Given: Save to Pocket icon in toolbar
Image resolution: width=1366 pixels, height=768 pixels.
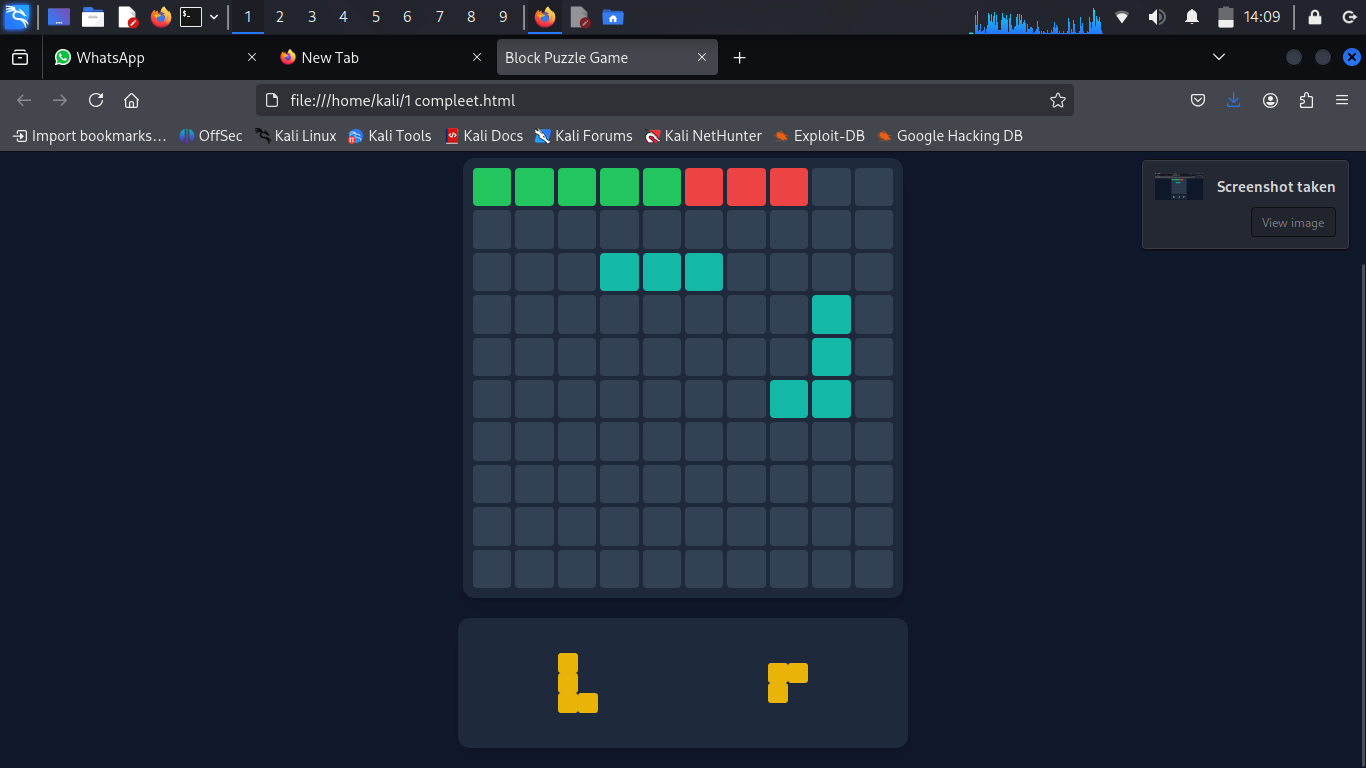Looking at the screenshot, I should (x=1197, y=100).
